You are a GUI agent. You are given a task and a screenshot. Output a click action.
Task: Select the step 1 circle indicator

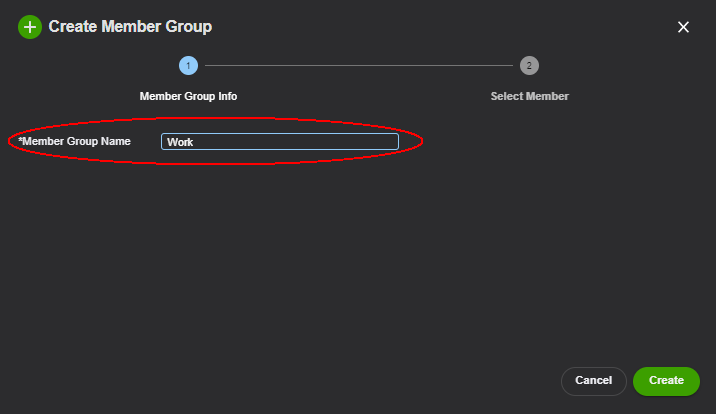[188, 66]
